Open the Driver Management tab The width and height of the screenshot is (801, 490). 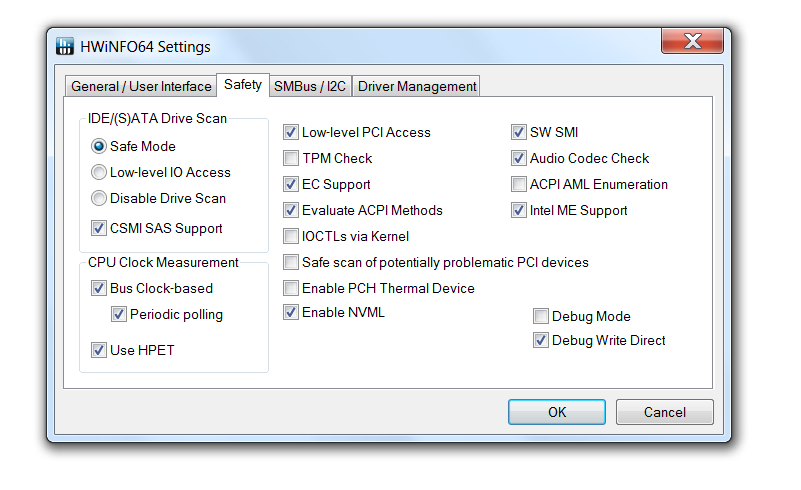tap(417, 86)
